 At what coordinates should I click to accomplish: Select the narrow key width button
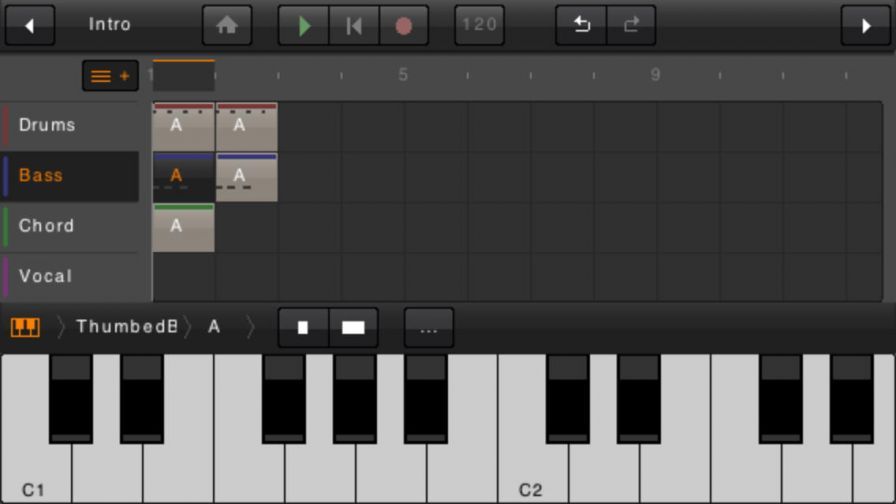(303, 328)
